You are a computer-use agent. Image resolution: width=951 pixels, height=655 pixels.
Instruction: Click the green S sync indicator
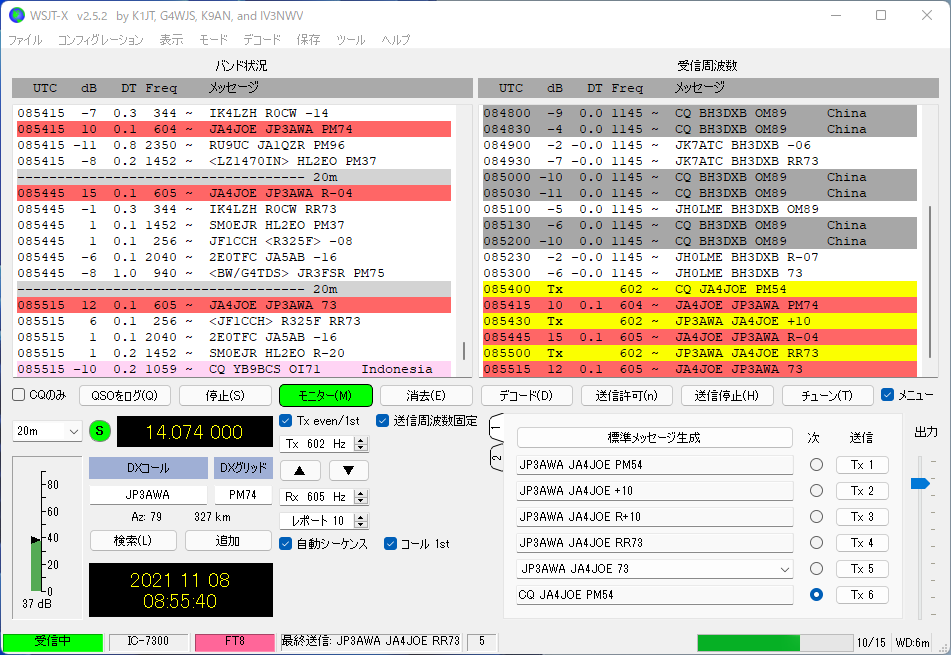(x=99, y=431)
